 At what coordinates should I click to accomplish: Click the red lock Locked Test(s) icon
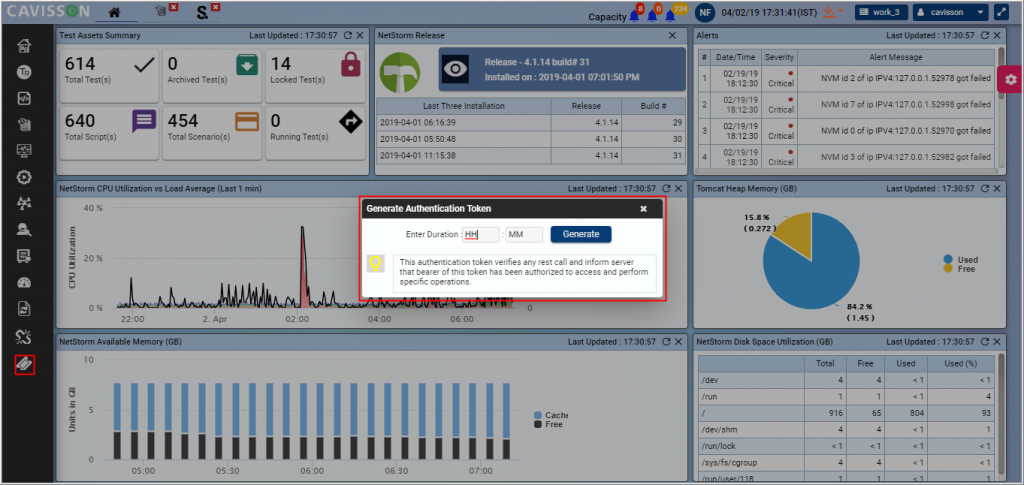click(x=351, y=65)
